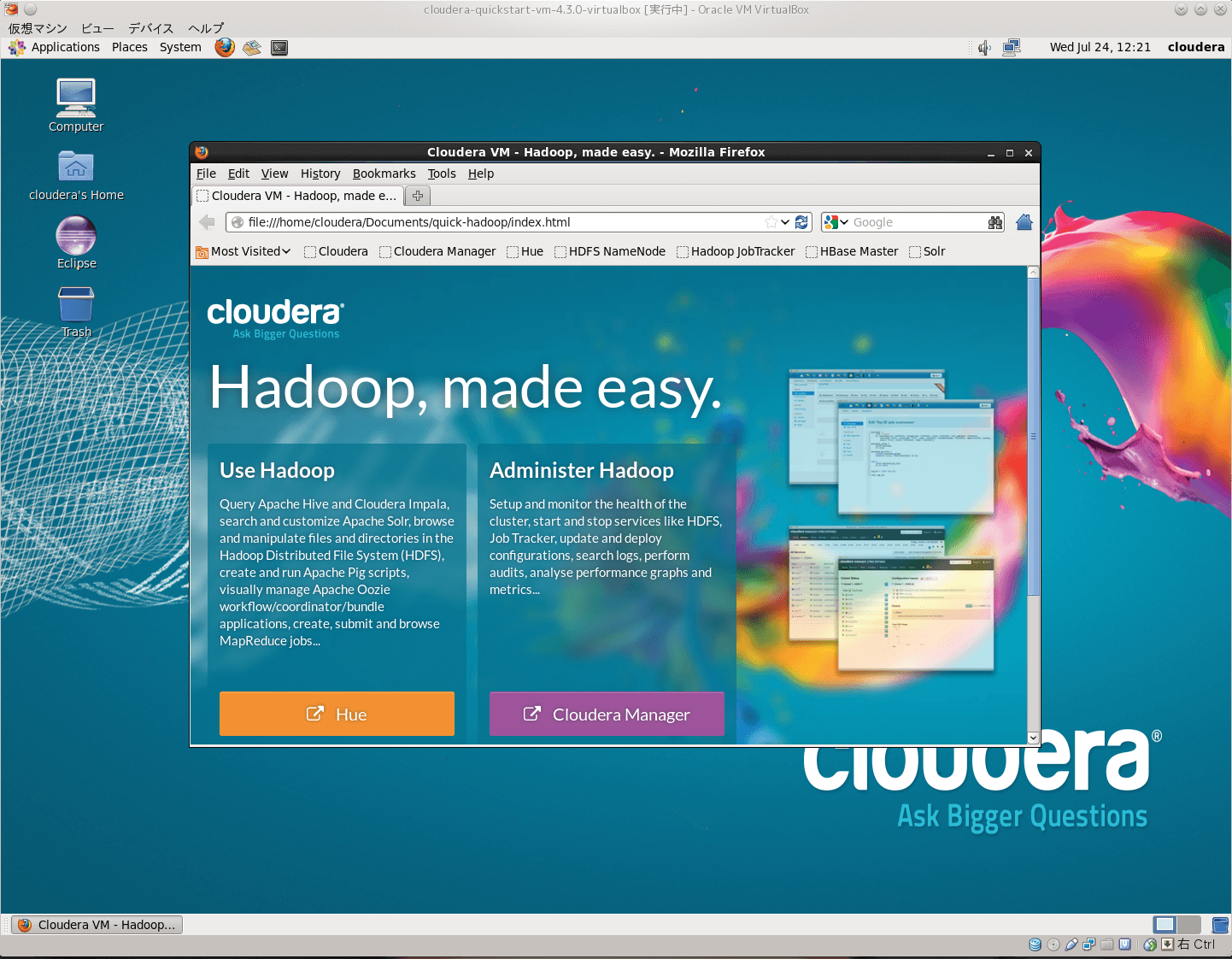
Task: Go to Firefox home page icon
Action: [x=1024, y=222]
